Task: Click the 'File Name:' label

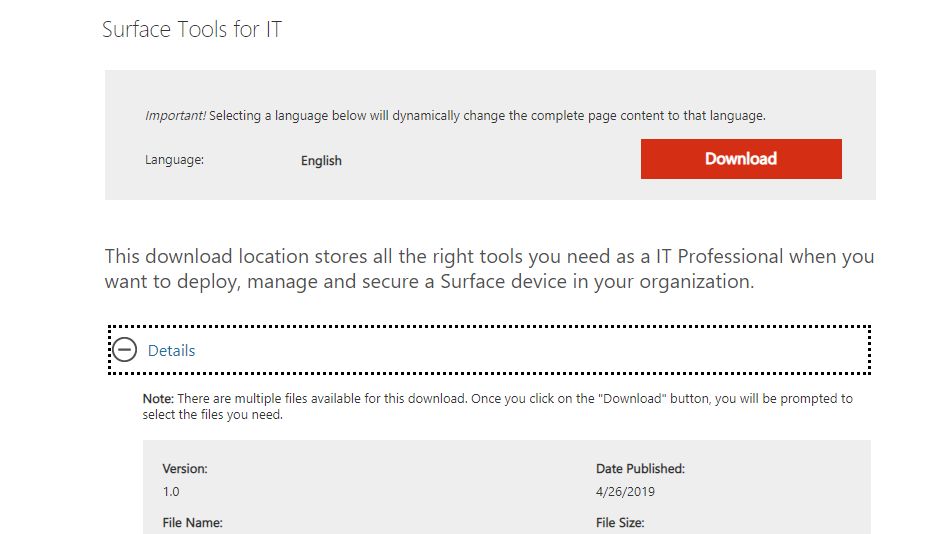Action: [193, 523]
